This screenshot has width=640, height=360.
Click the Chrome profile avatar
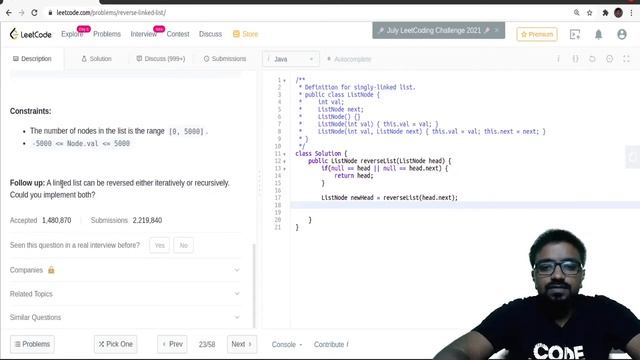[618, 13]
